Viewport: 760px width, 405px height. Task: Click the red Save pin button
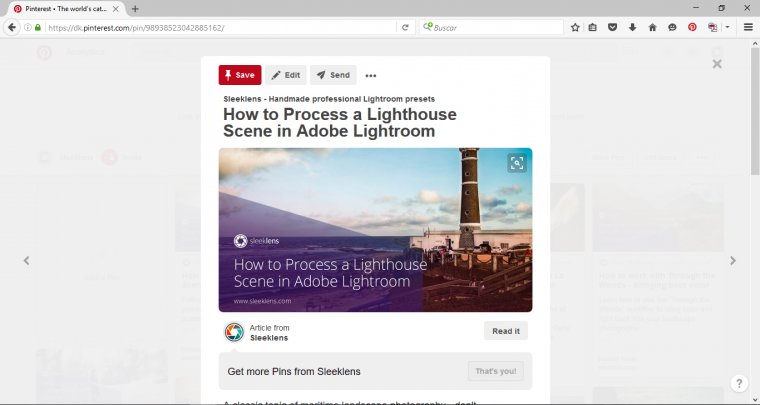click(x=239, y=75)
